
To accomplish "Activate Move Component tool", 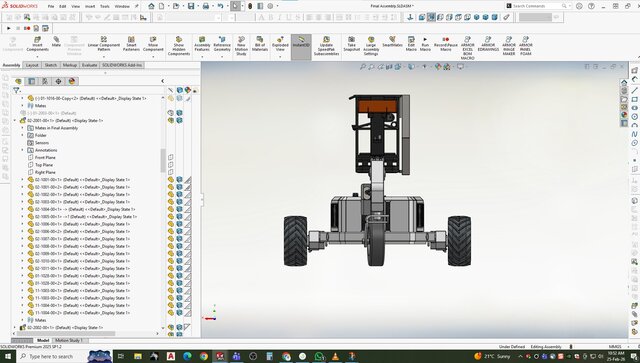I will (x=153, y=44).
